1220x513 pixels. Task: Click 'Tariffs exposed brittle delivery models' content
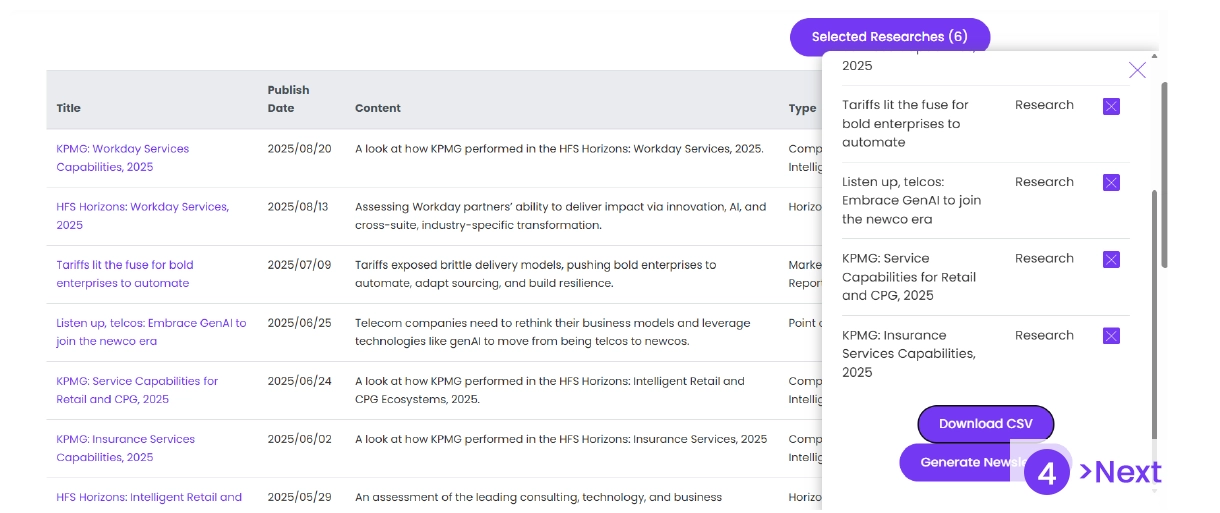(536, 274)
